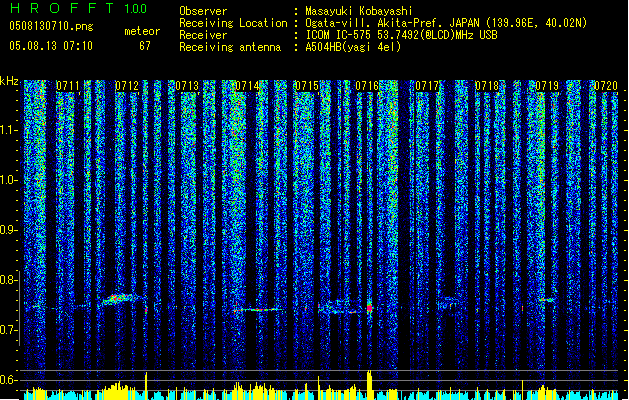Screen dimensions: 629x400
Task: Click the 0716 time marker
Action: click(x=367, y=86)
